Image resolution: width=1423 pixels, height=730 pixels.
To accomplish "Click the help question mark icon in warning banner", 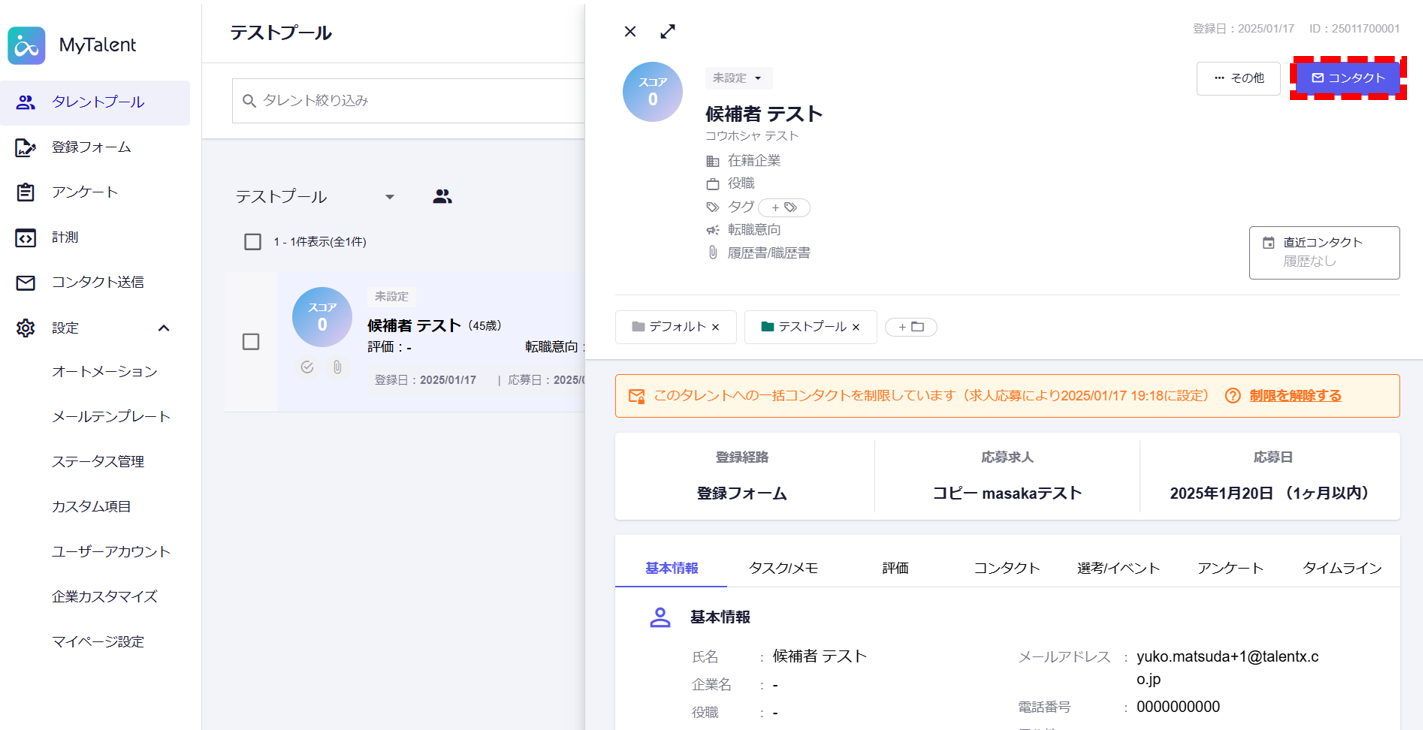I will point(1233,396).
